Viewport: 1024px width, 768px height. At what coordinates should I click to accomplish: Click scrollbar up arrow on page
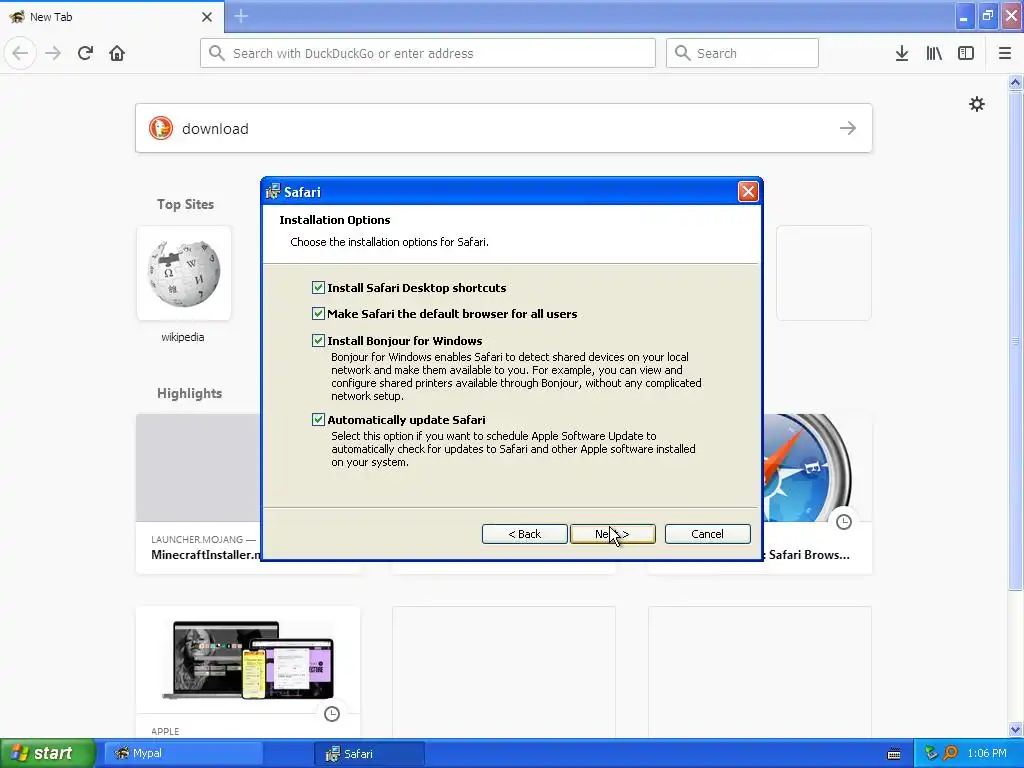(1015, 82)
